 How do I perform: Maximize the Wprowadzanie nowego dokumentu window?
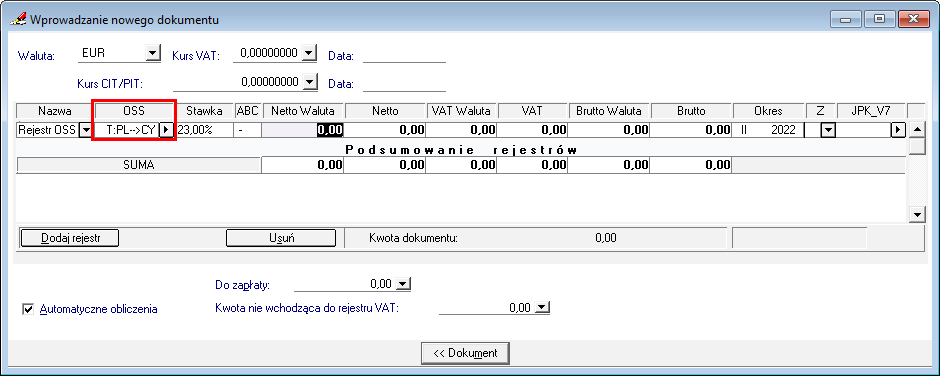[x=880, y=19]
